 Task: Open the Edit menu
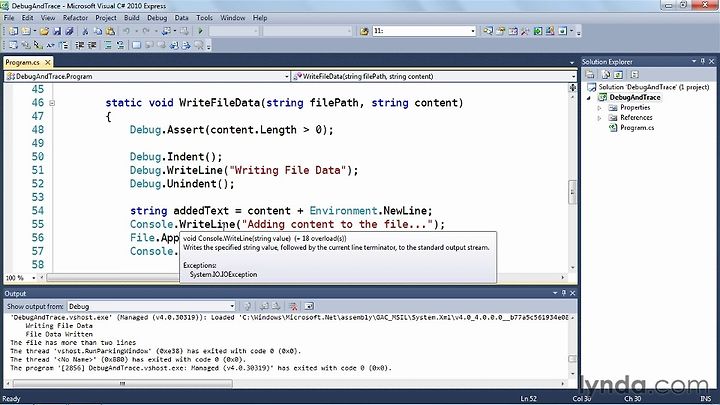pyautogui.click(x=28, y=17)
